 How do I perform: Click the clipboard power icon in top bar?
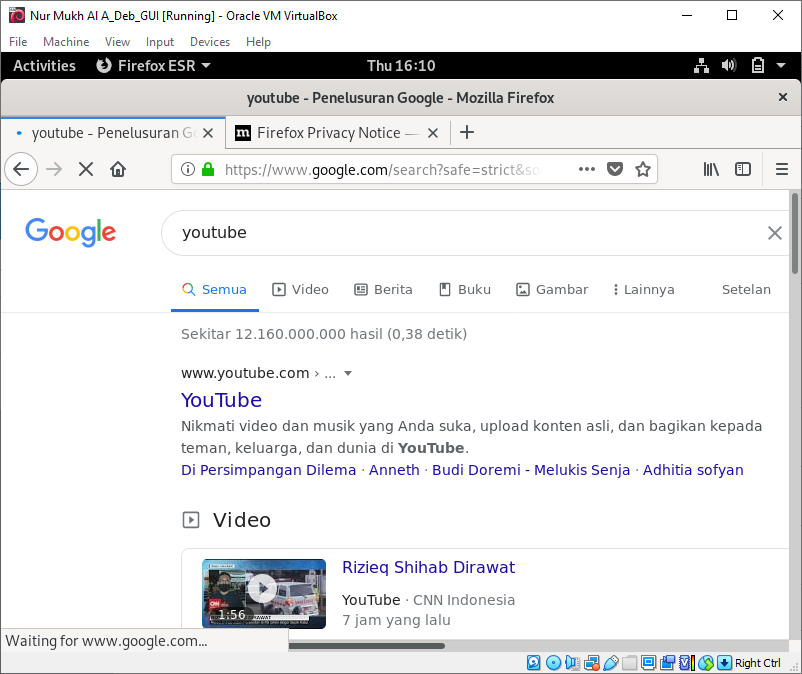(758, 65)
